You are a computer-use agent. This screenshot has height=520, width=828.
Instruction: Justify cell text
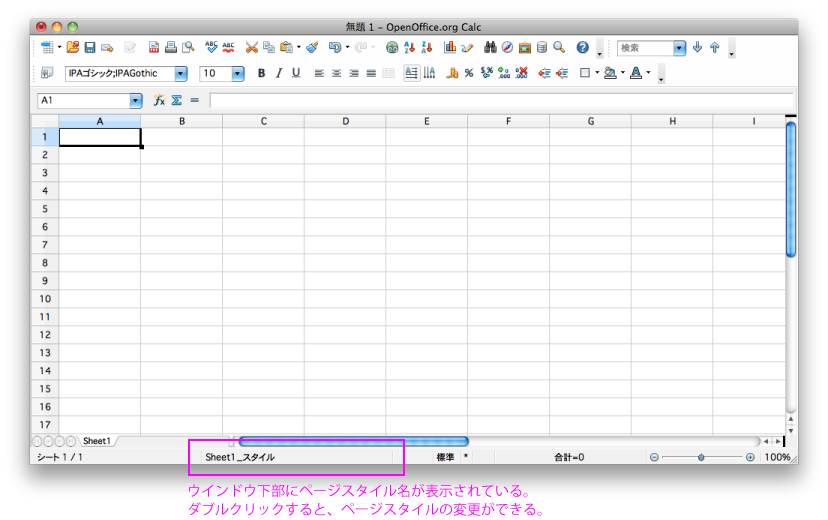(371, 73)
